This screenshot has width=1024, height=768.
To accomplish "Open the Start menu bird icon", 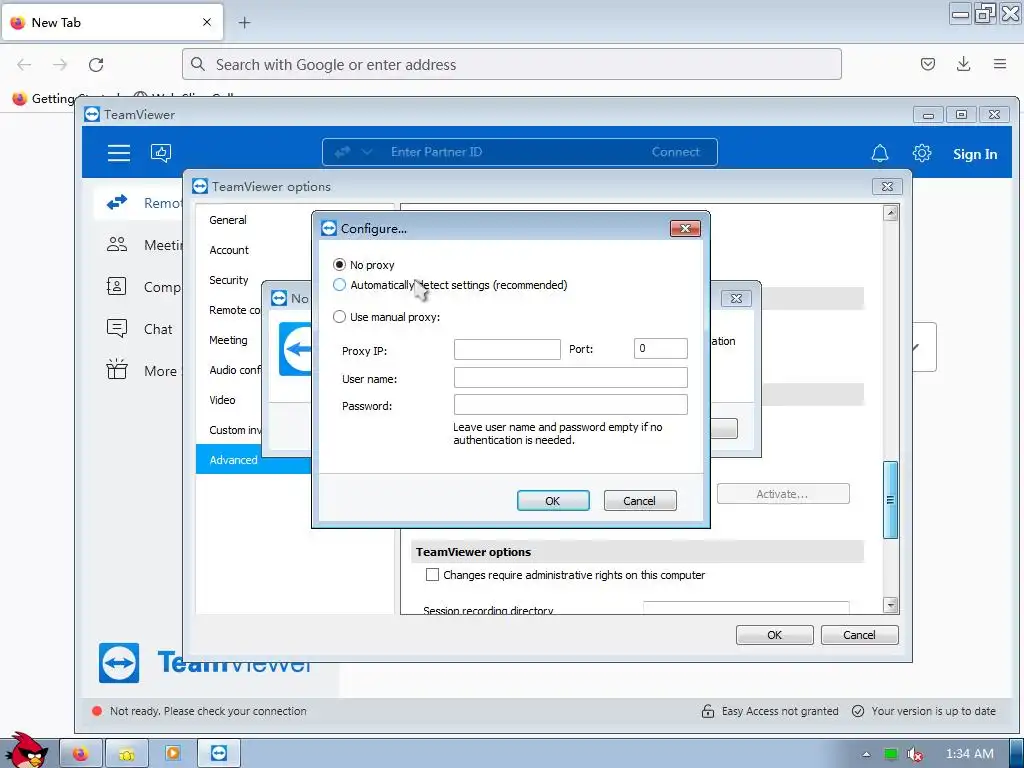I will click(27, 750).
